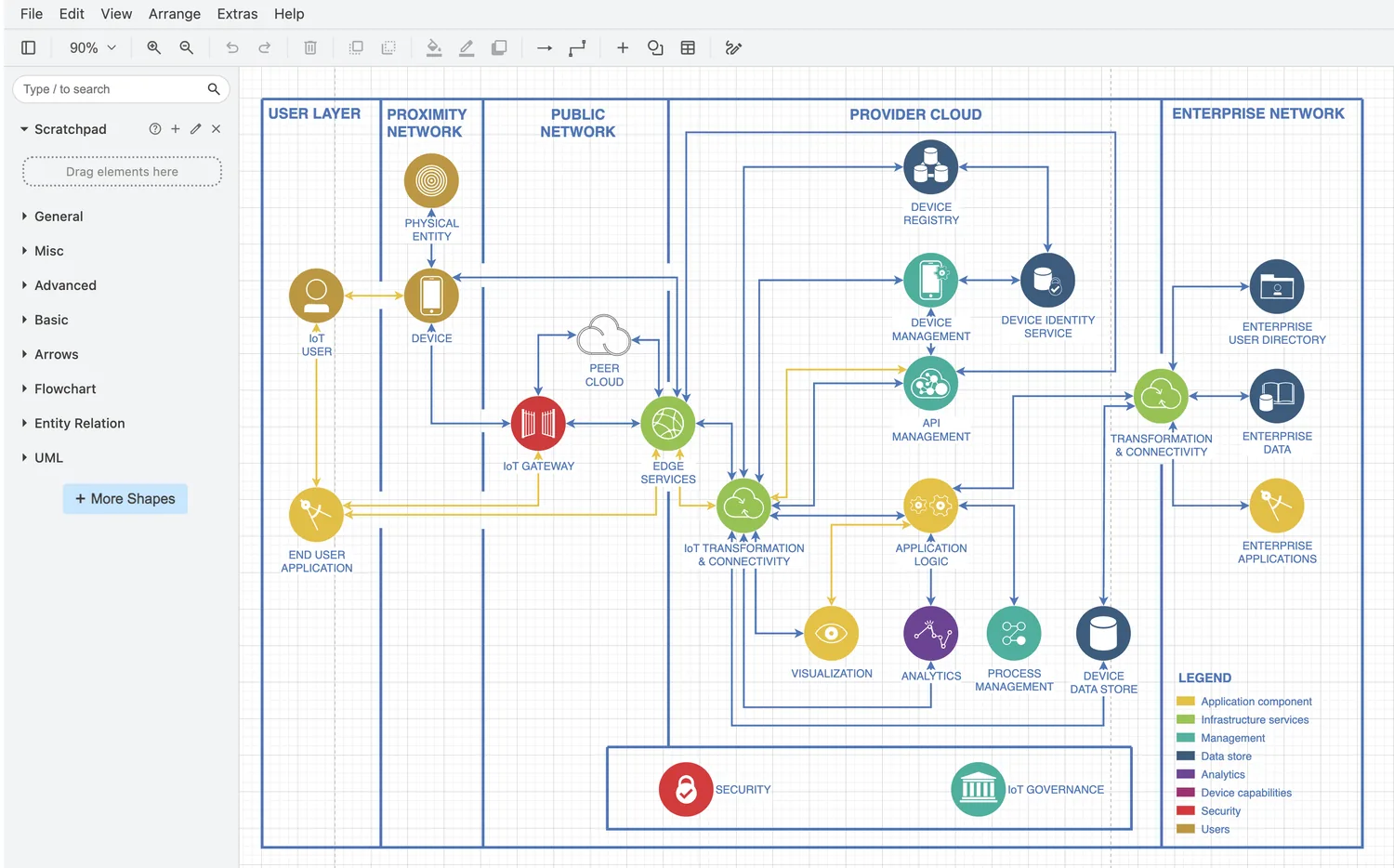1394x868 pixels.
Task: Select the Edge Services globe node
Action: coord(667,424)
